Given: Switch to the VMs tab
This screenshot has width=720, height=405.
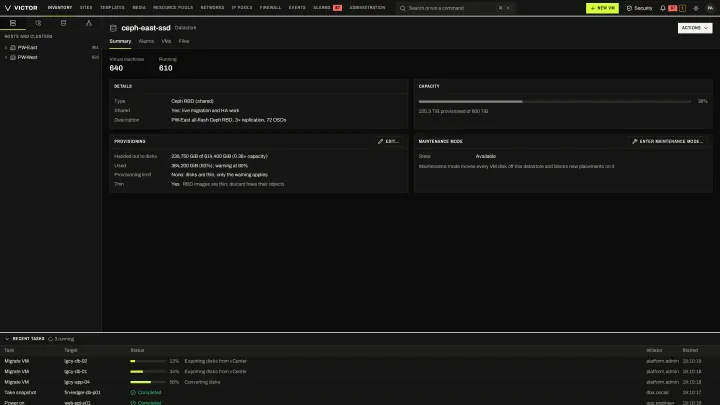Looking at the screenshot, I should (166, 41).
